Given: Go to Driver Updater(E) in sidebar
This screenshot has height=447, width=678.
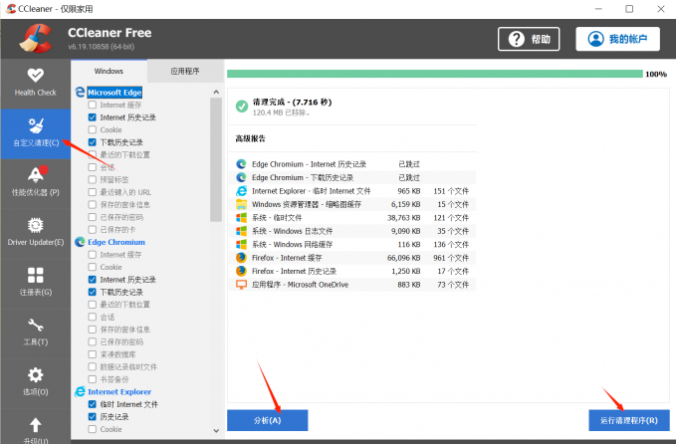Looking at the screenshot, I should coord(35,233).
